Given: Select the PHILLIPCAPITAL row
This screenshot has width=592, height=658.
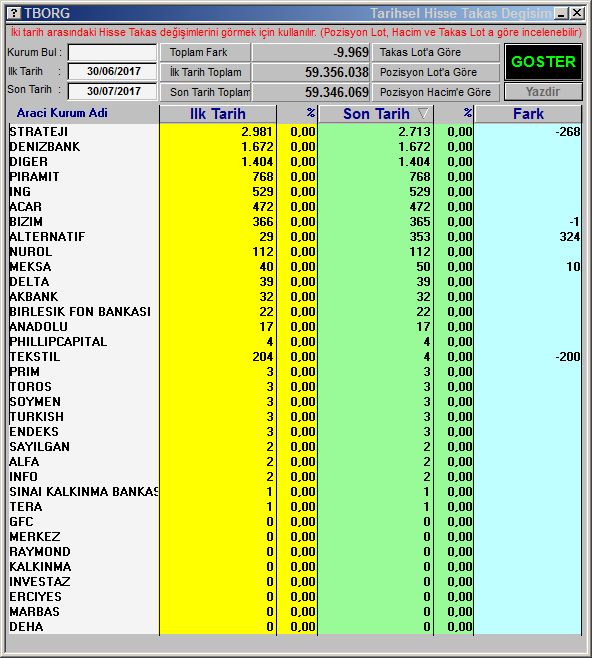Looking at the screenshot, I should point(295,342).
